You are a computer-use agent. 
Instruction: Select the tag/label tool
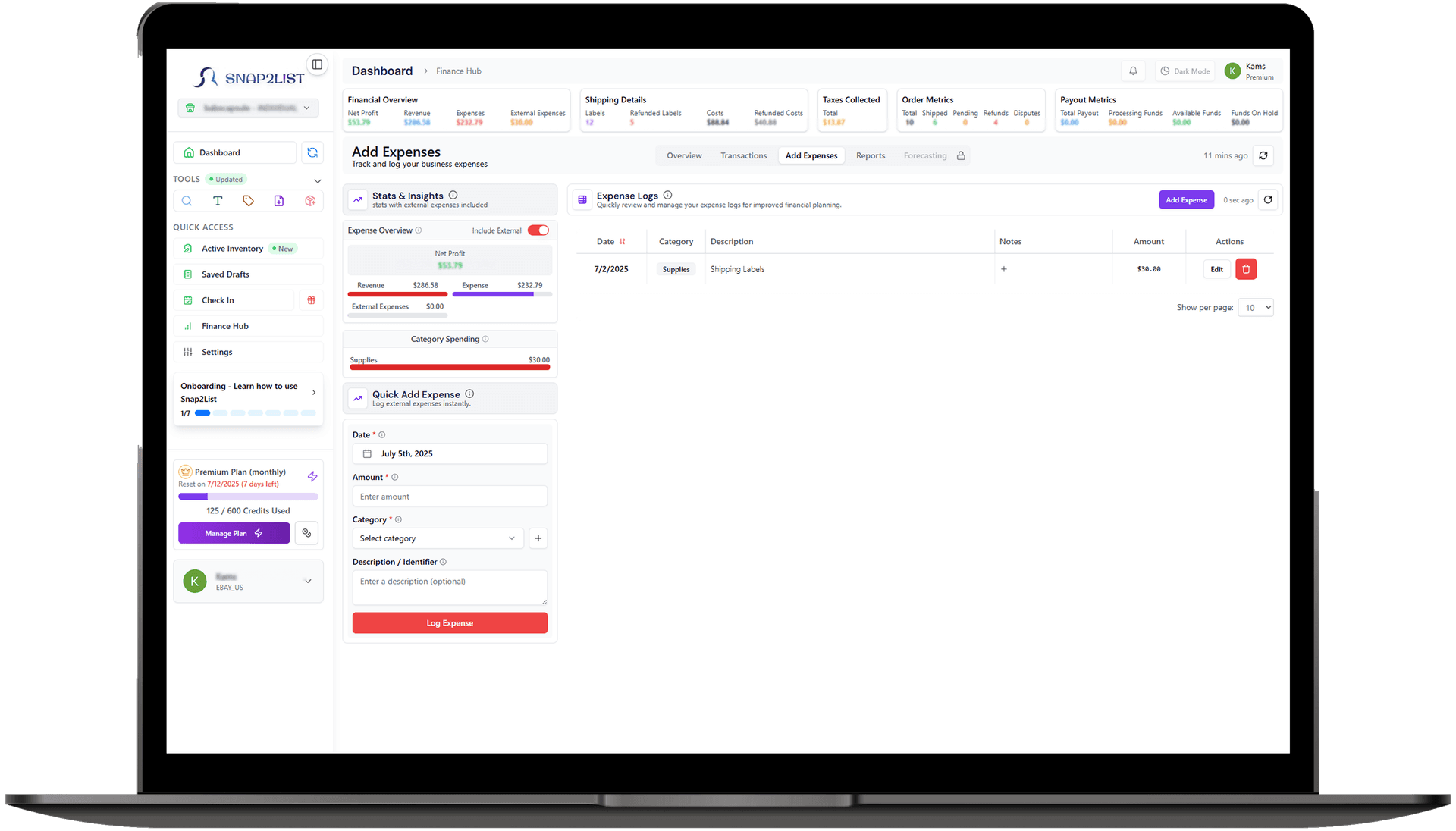248,200
